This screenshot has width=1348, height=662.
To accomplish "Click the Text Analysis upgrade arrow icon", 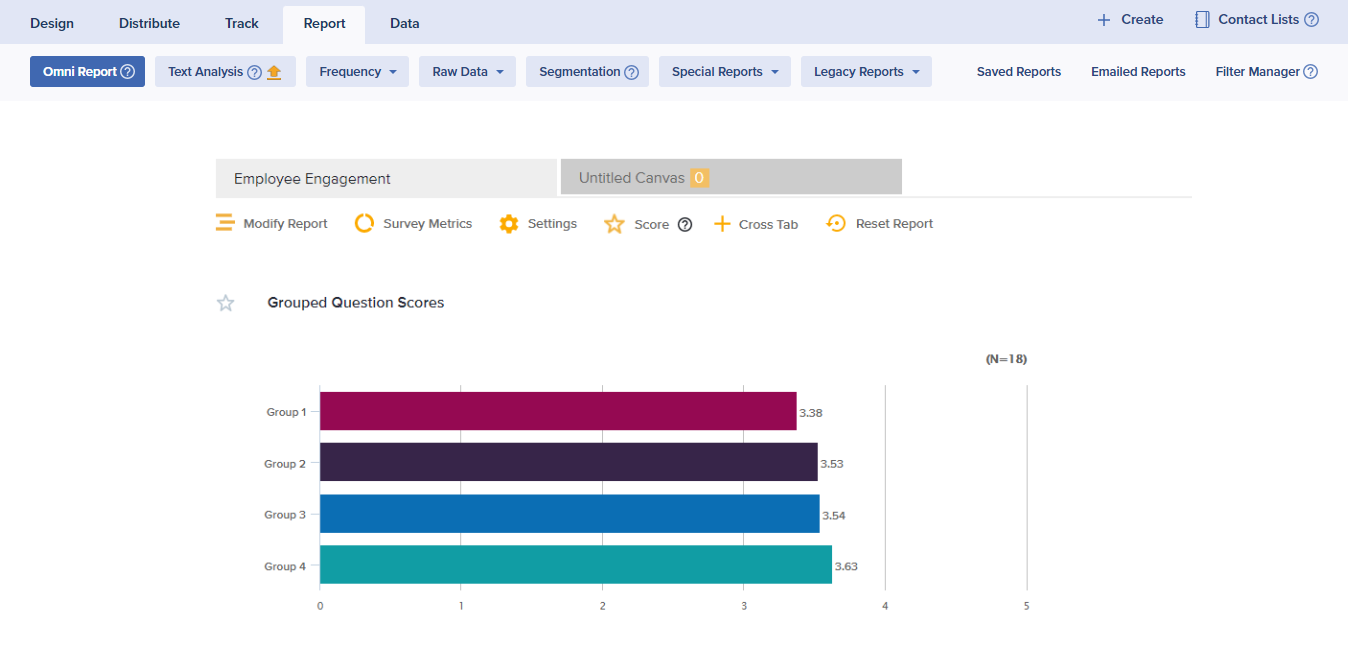I will [x=274, y=72].
